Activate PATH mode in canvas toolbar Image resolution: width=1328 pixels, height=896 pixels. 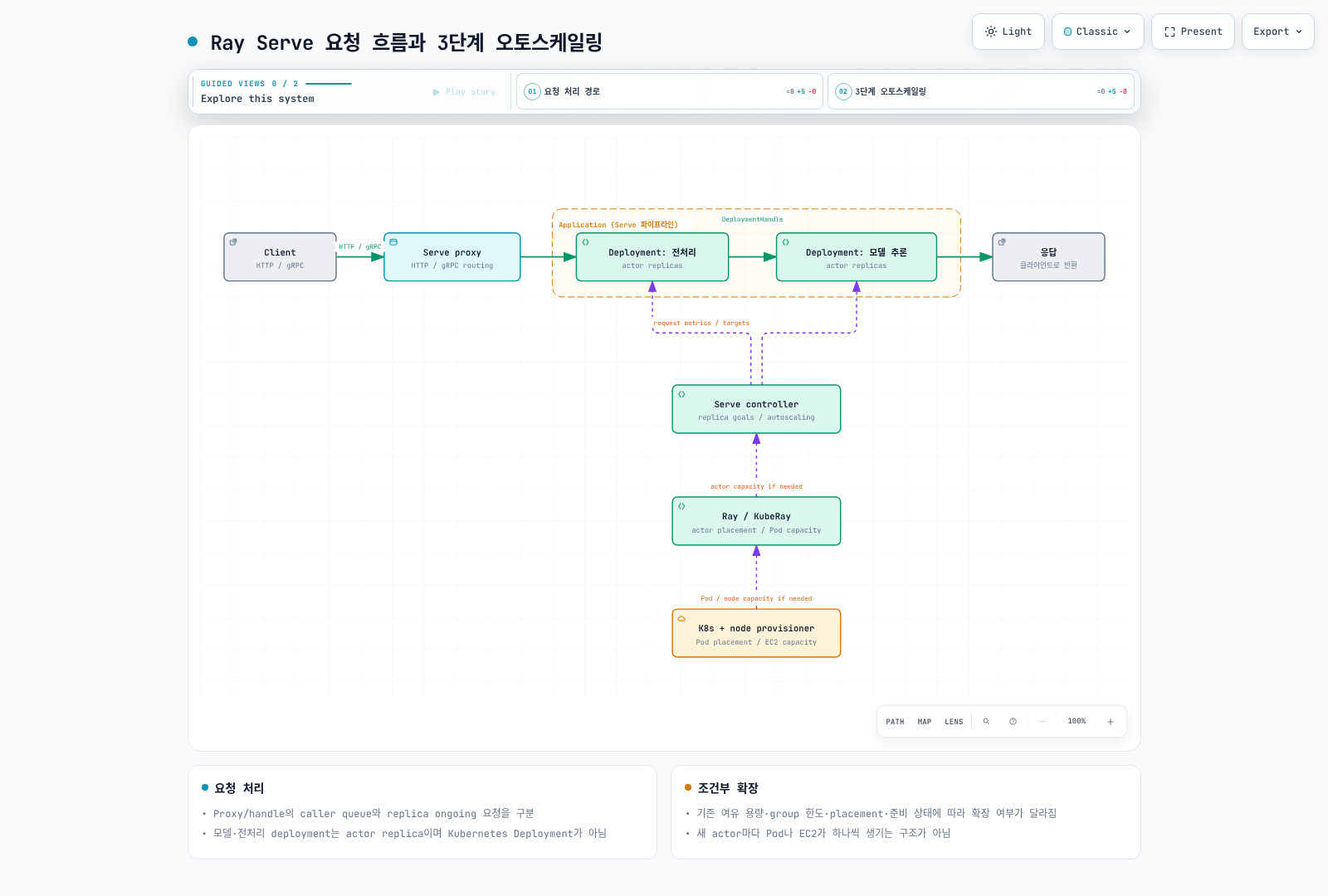895,722
